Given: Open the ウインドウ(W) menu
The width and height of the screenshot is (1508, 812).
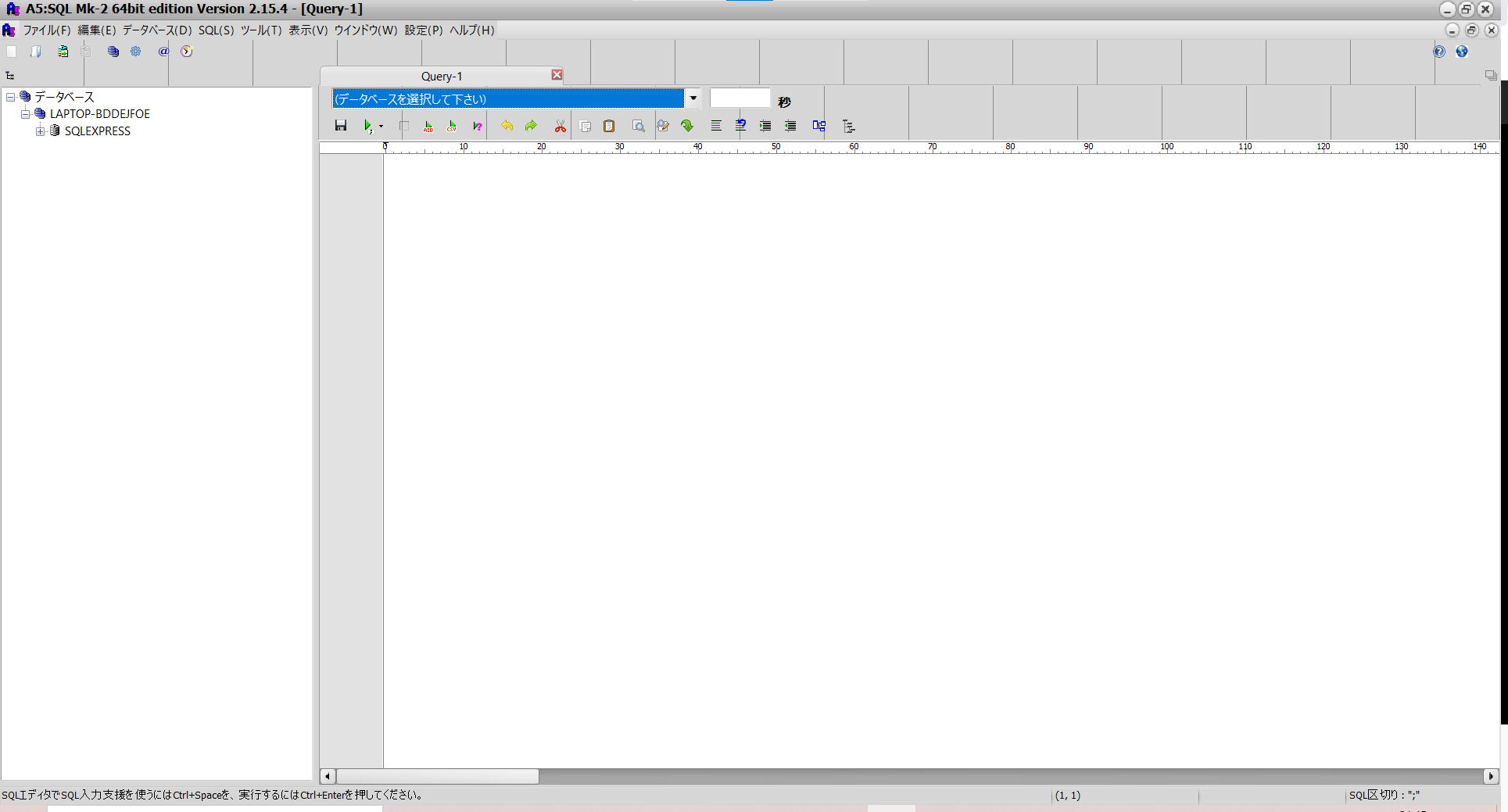Looking at the screenshot, I should tap(365, 30).
